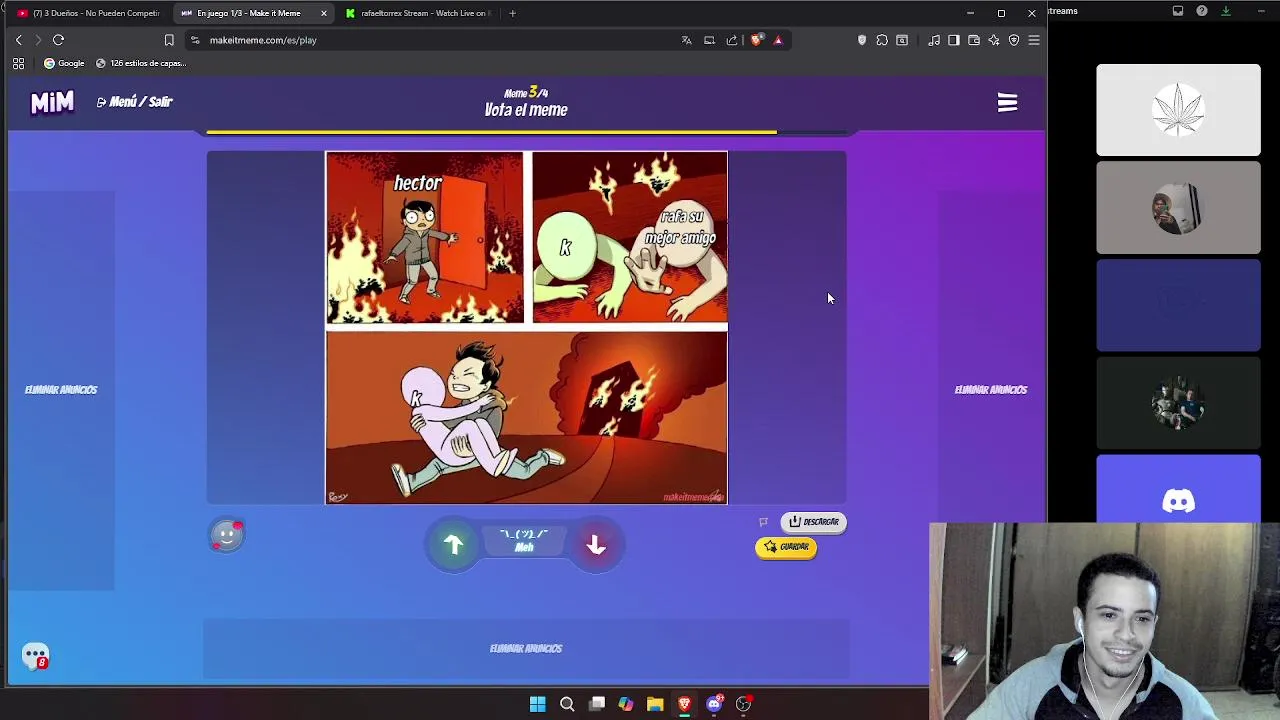Click the right Eliminar Anuncios link
Image resolution: width=1280 pixels, height=720 pixels.
pyautogui.click(x=991, y=390)
